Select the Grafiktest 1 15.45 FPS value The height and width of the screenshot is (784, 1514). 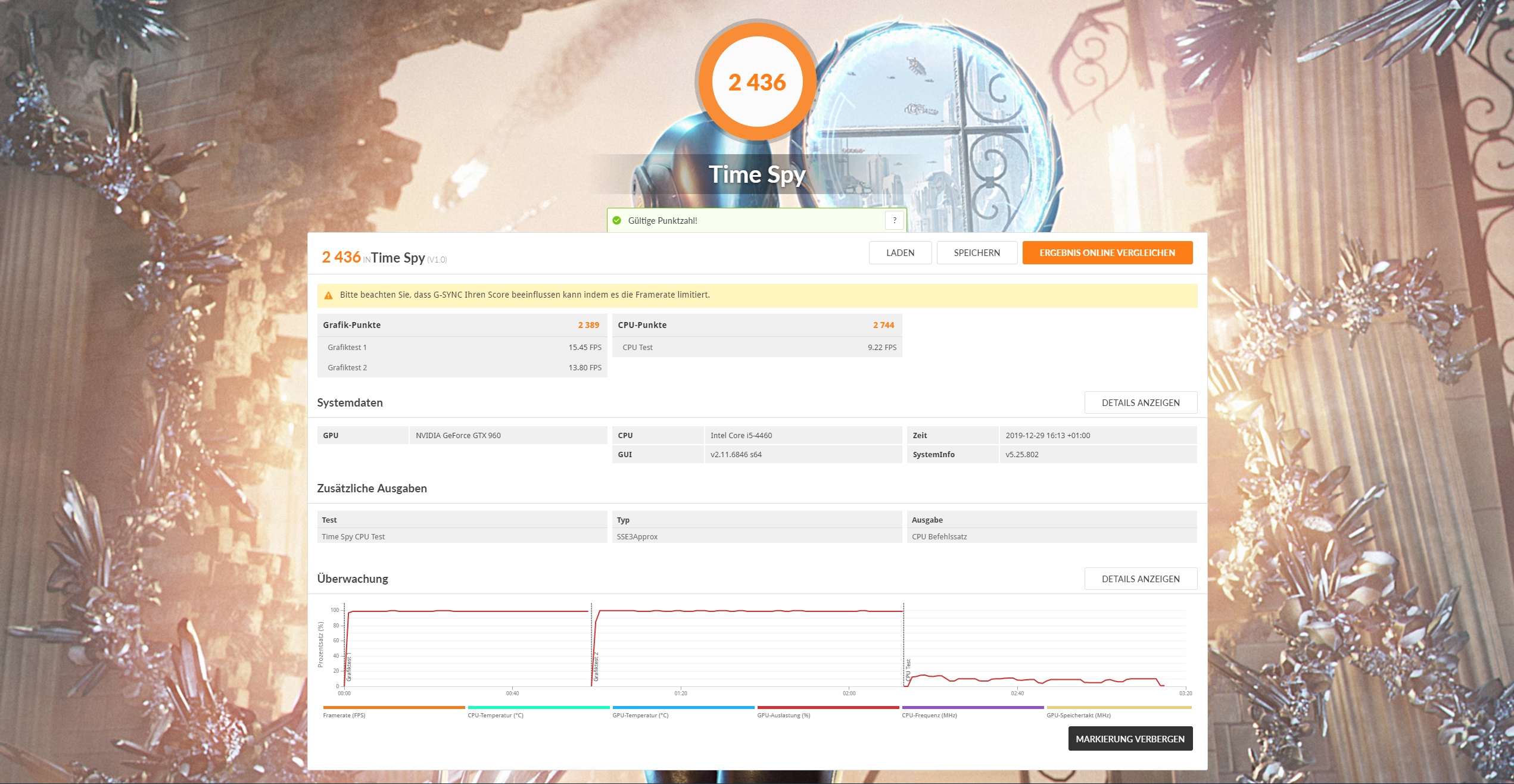click(585, 347)
